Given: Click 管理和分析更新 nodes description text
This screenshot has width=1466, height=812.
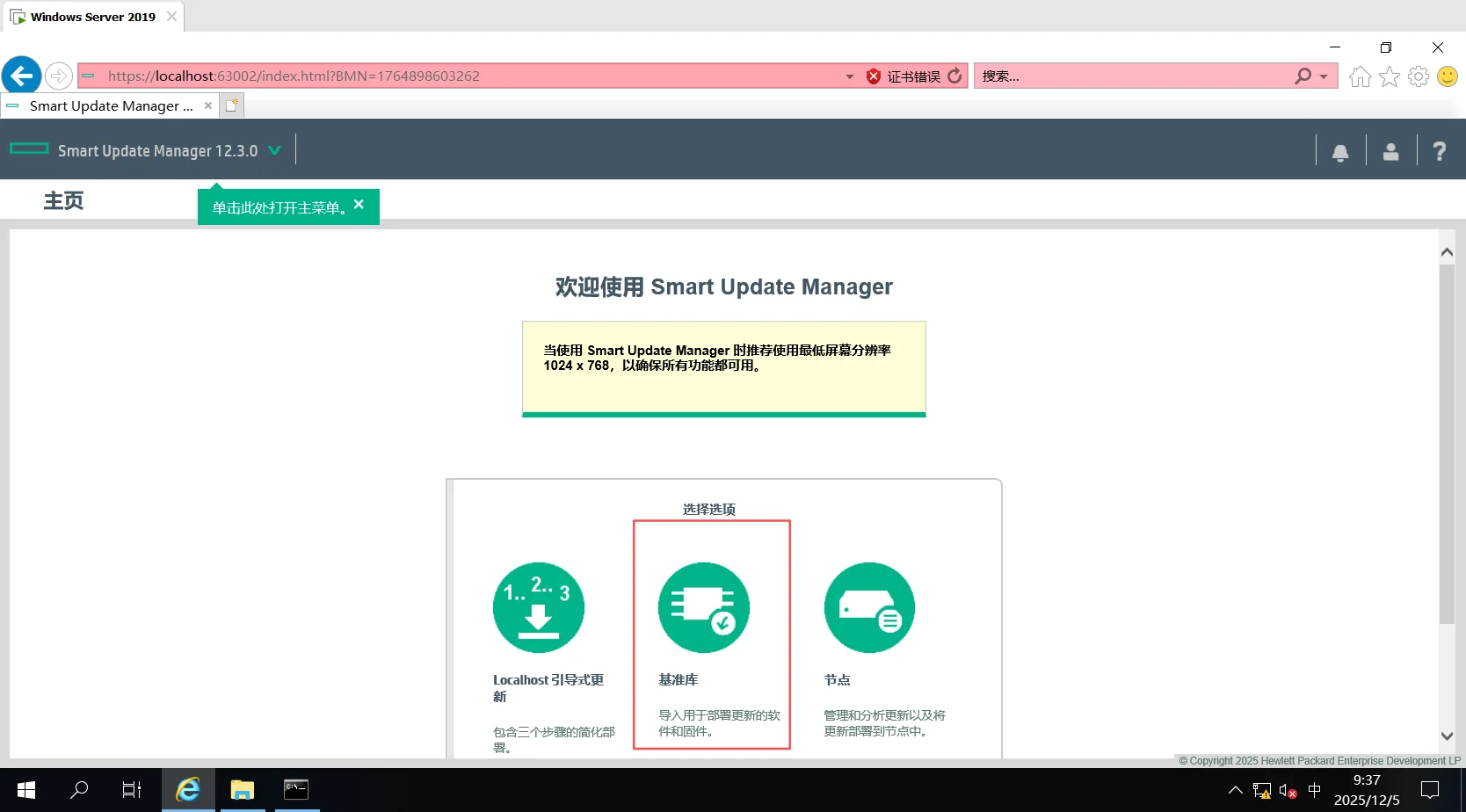Looking at the screenshot, I should [885, 723].
